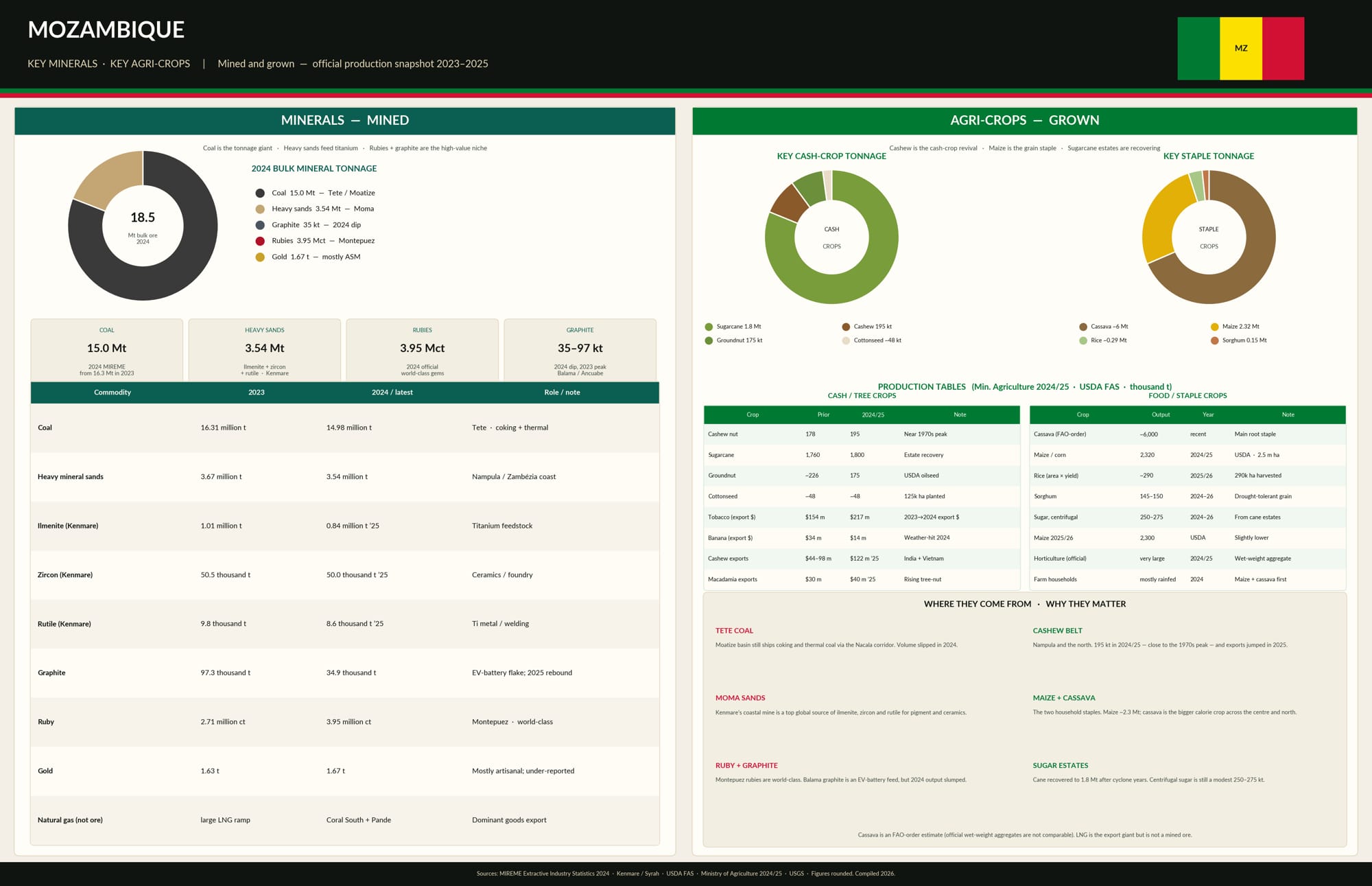Click the SUGAR ESTATES heading
The image size is (1372, 886).
tap(1061, 766)
